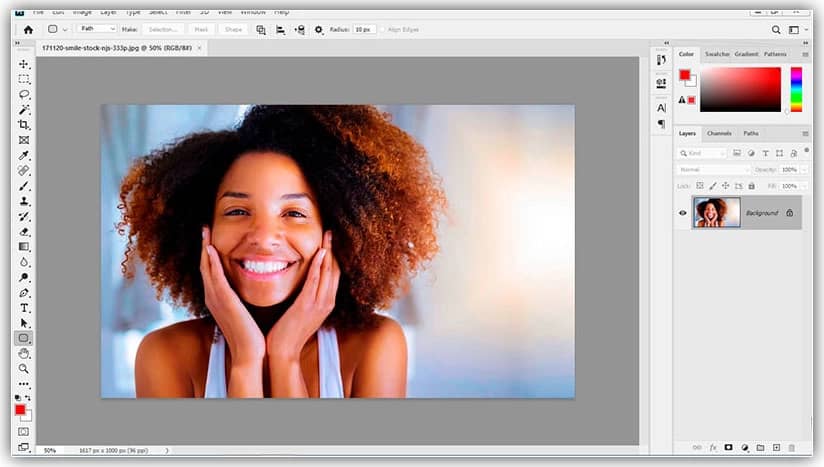This screenshot has height=467, width=824.
Task: Hide the Background layer with eye icon
Action: [x=683, y=213]
